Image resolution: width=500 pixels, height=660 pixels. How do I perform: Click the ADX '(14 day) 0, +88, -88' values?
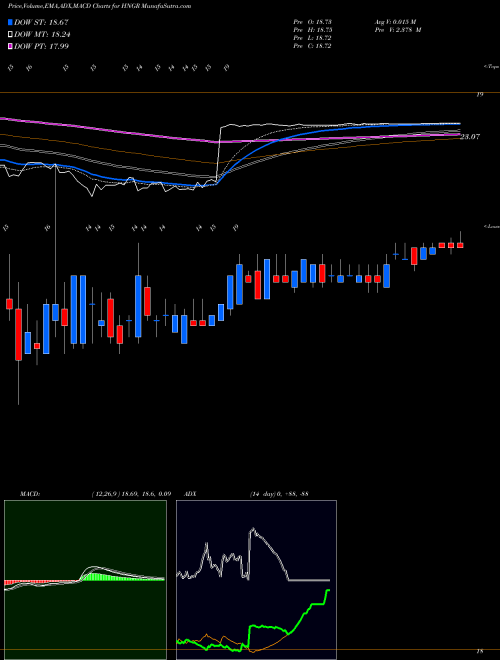pyautogui.click(x=279, y=494)
